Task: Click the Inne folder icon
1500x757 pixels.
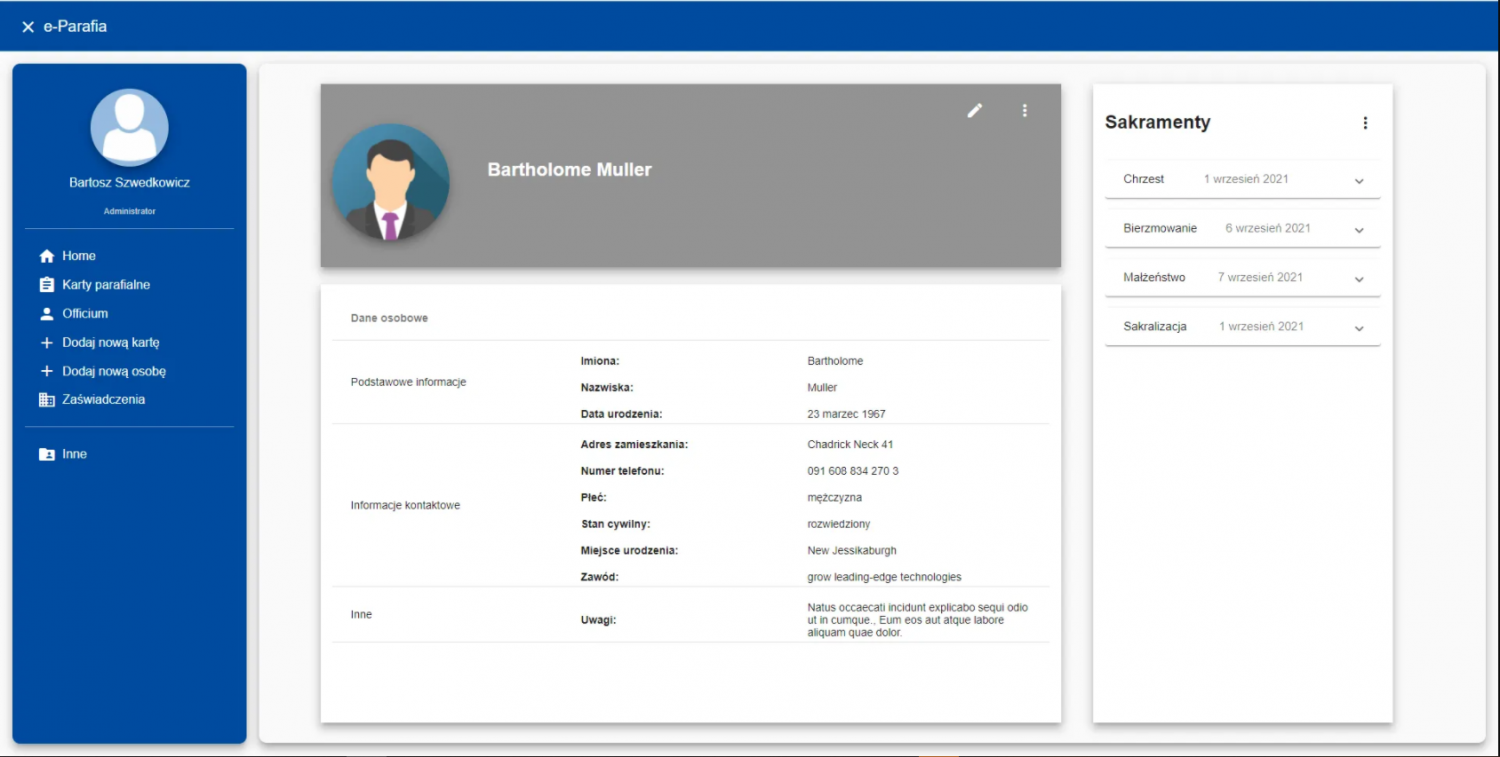Action: [46, 454]
